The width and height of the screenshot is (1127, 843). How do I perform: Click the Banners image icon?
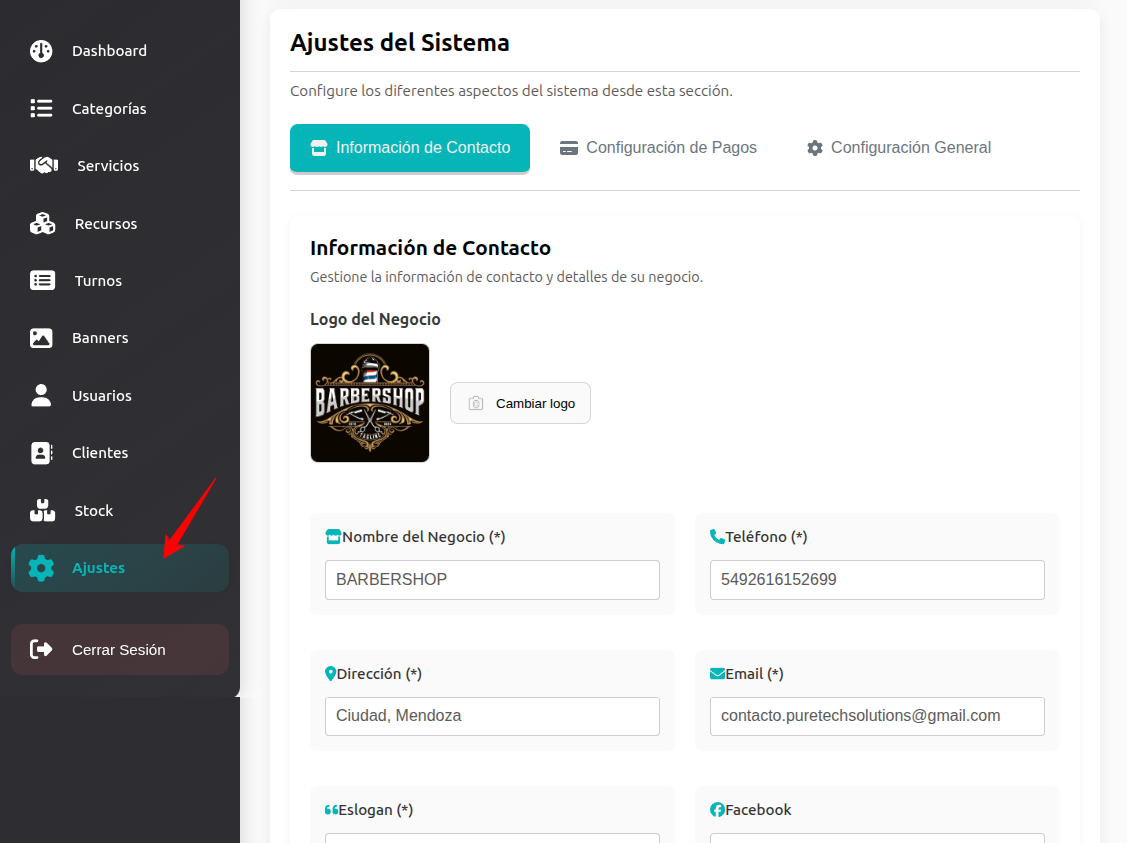(x=41, y=338)
